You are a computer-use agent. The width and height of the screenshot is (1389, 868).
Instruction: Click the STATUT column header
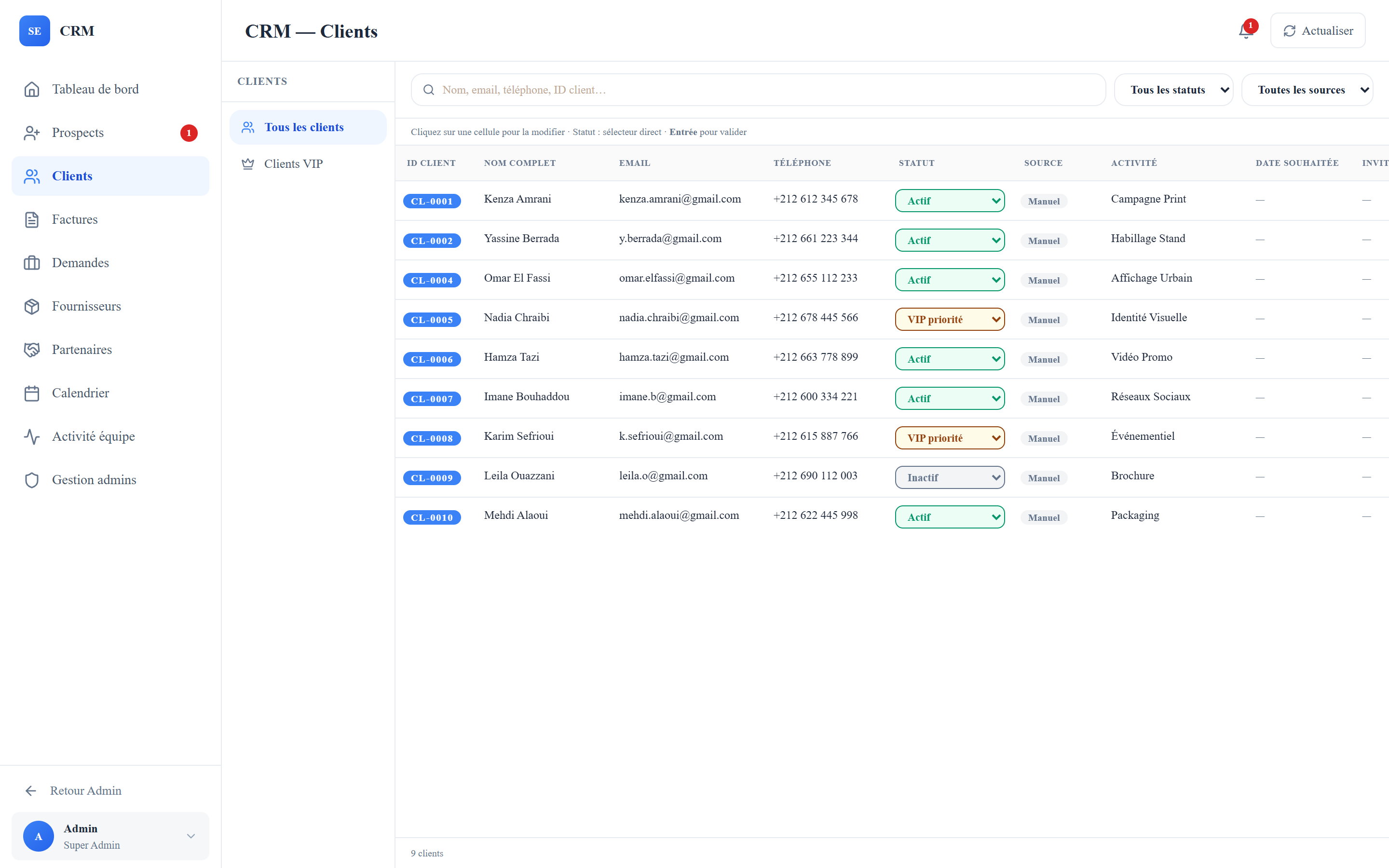coord(917,163)
